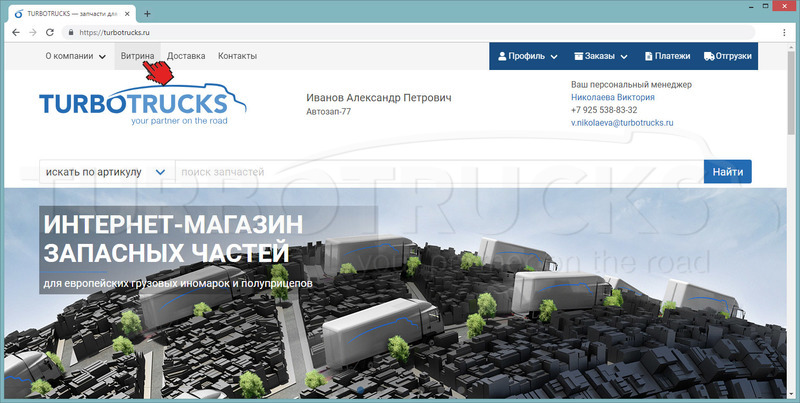
Task: Select the TURBOTRUCKS browser tab
Action: pos(73,14)
